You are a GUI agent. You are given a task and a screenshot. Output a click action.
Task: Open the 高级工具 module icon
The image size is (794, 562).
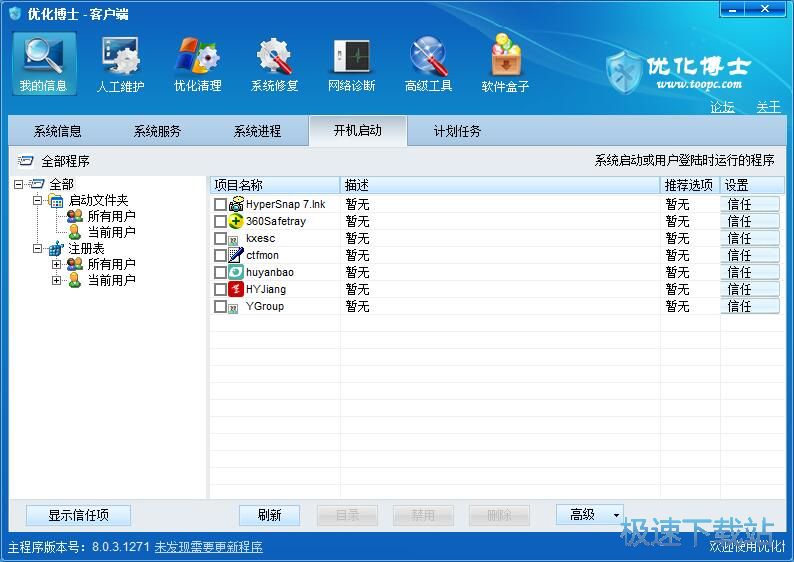(x=428, y=63)
